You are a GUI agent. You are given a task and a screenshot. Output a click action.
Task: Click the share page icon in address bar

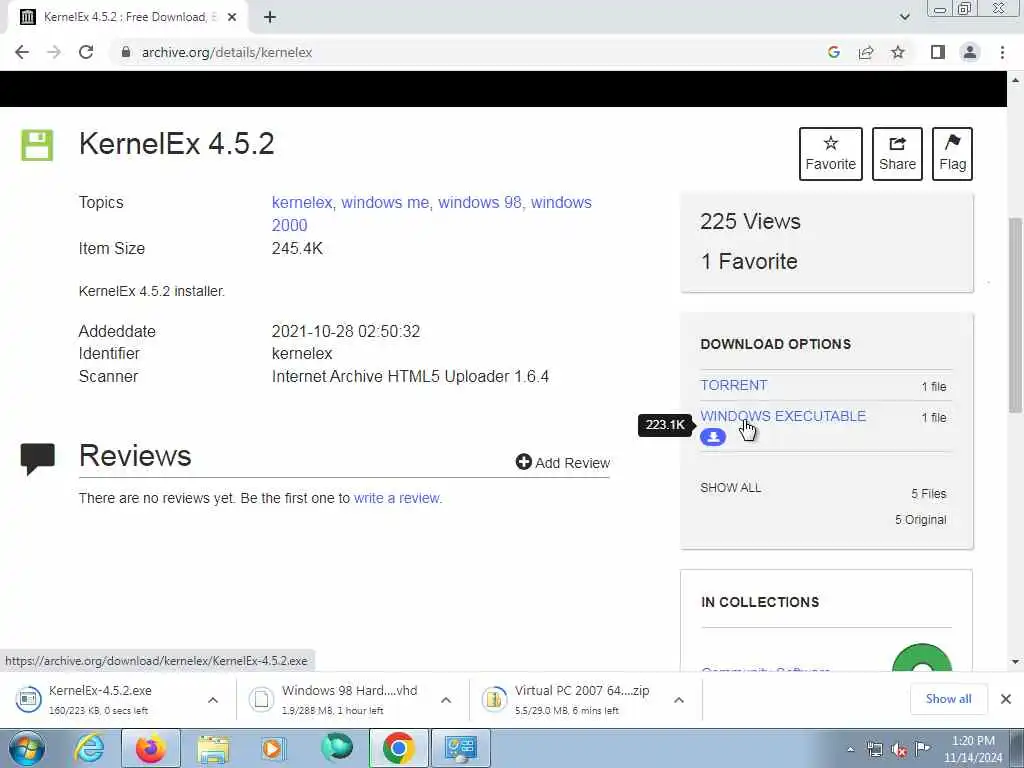[x=866, y=52]
